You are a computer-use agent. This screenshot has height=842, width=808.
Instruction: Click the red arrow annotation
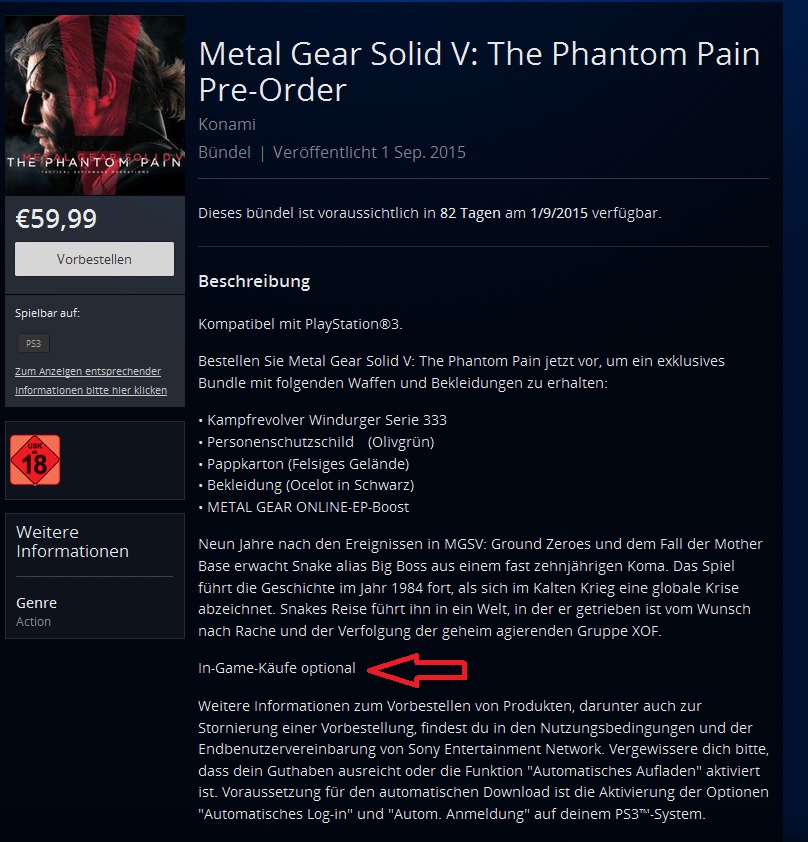pos(417,670)
